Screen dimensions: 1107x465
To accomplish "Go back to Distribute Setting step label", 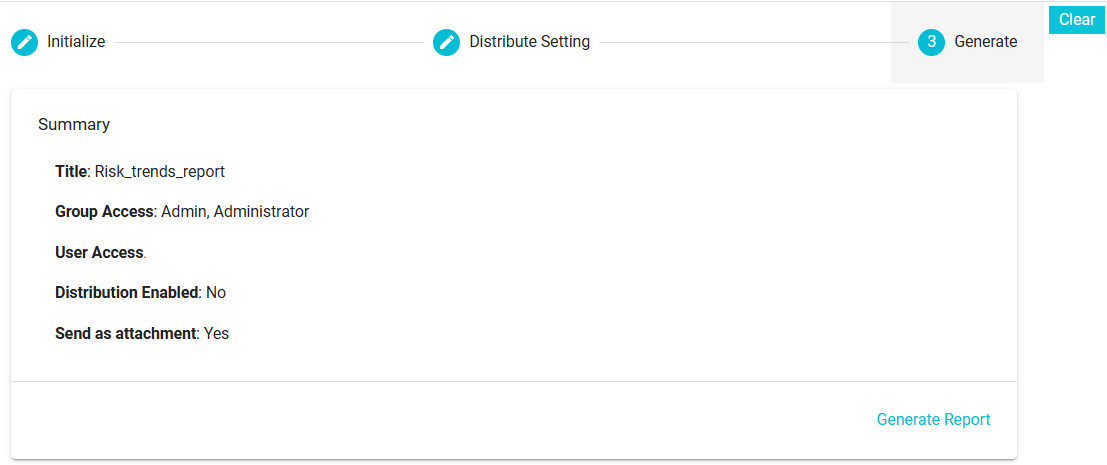I will point(529,42).
